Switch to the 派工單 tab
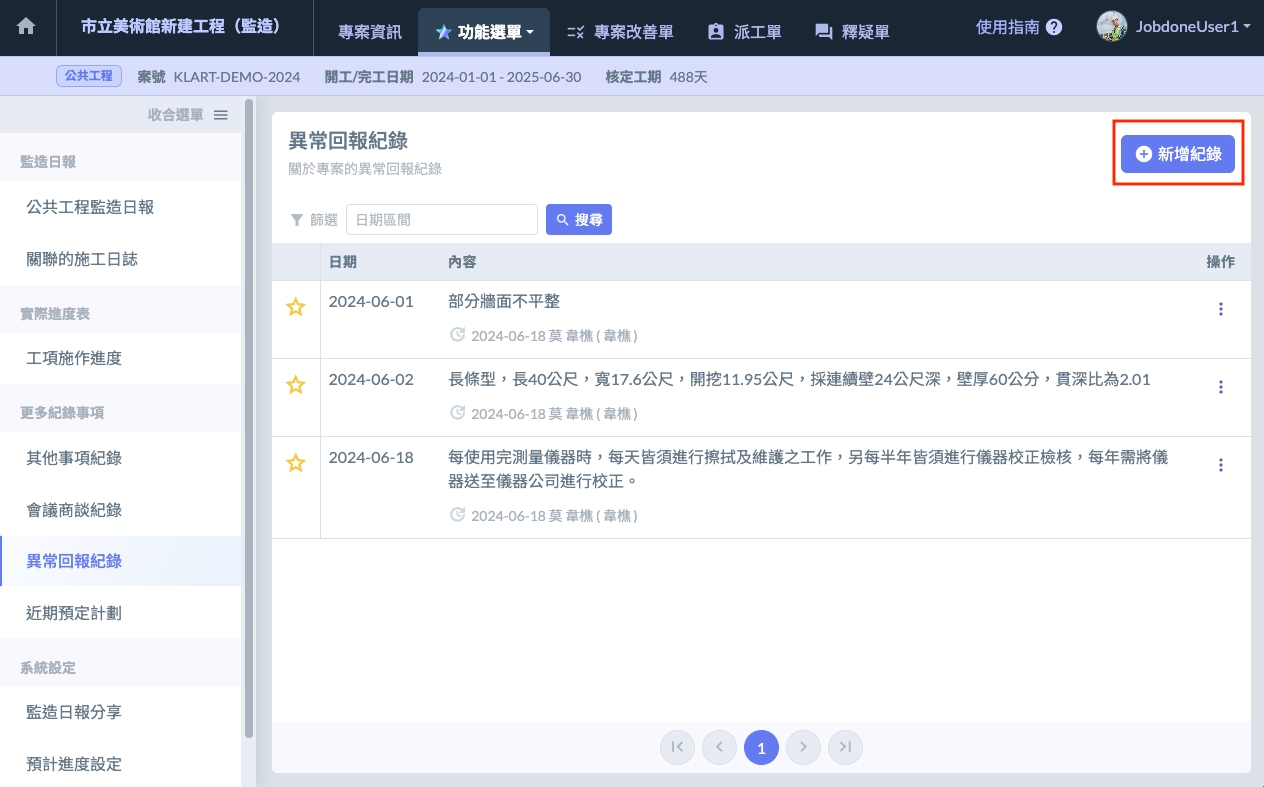This screenshot has width=1264, height=787. (744, 32)
